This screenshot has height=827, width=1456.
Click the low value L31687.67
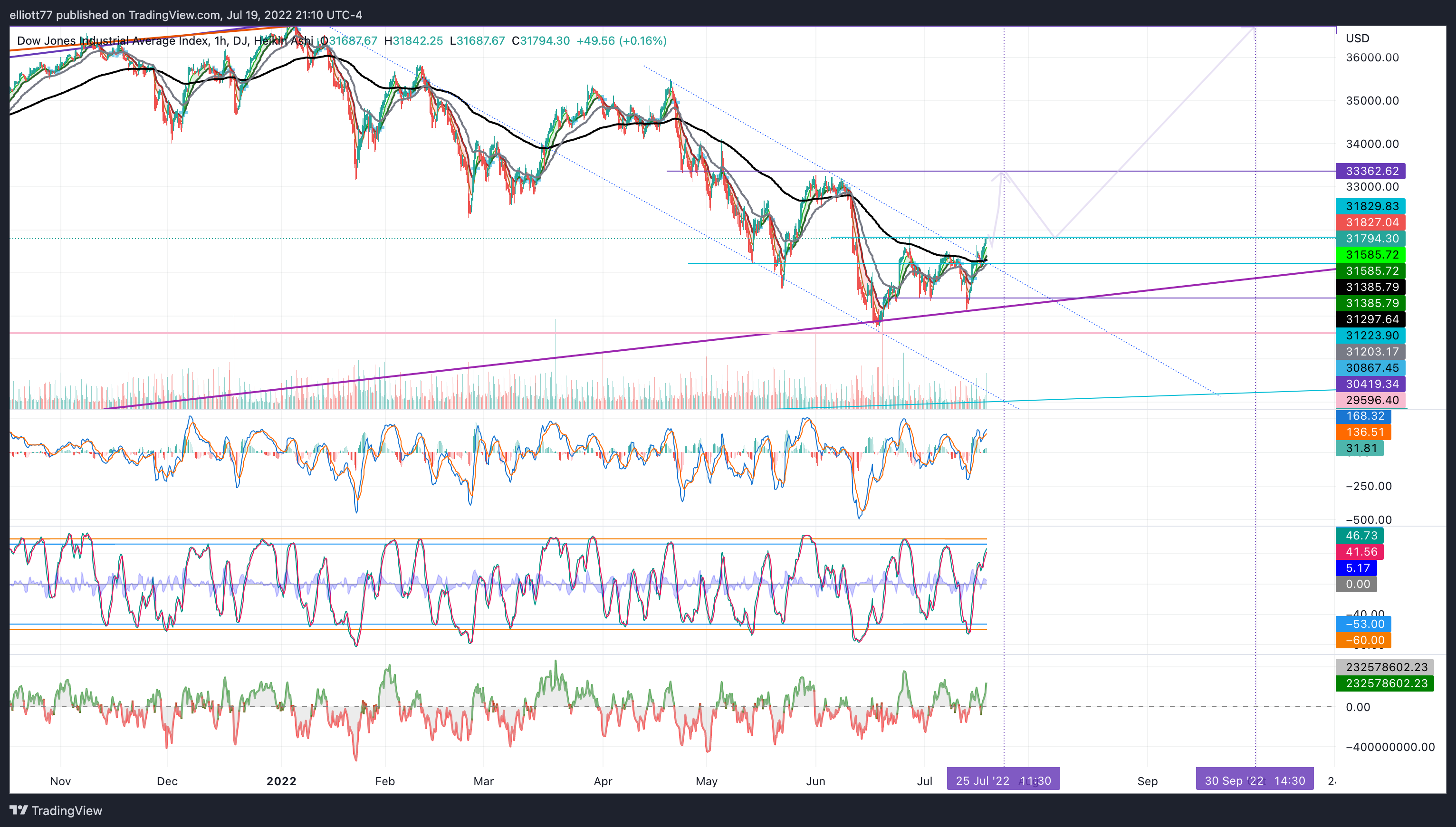click(477, 41)
